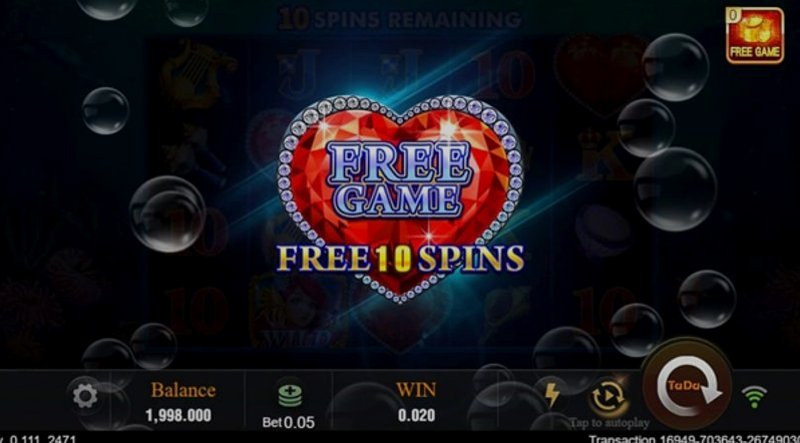Click the WIN amount display
800x443 pixels.
[x=417, y=415]
